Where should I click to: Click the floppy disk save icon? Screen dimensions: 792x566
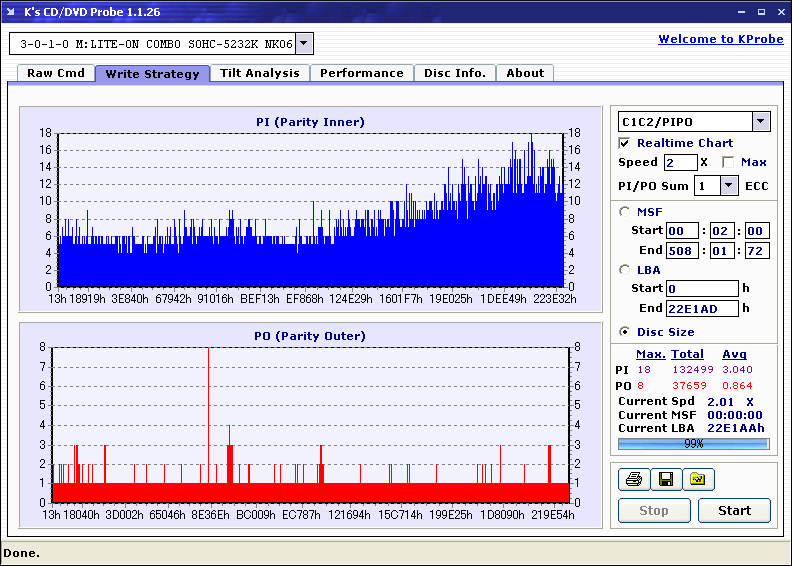point(665,480)
